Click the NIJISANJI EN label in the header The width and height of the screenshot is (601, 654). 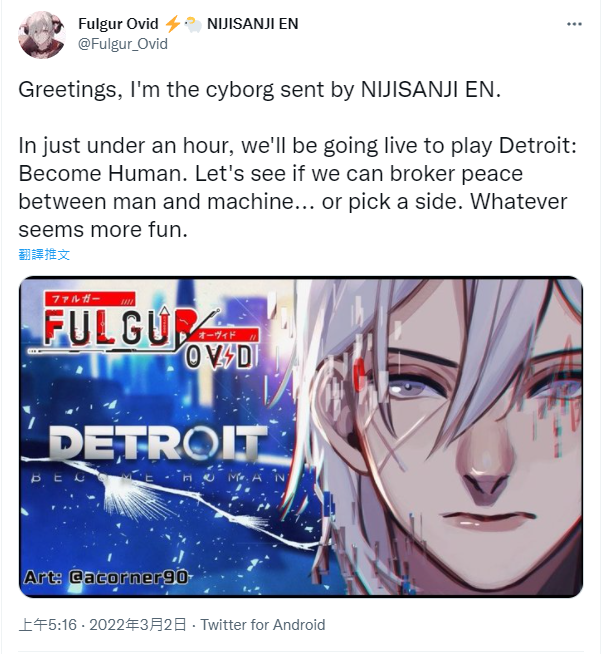pos(253,24)
